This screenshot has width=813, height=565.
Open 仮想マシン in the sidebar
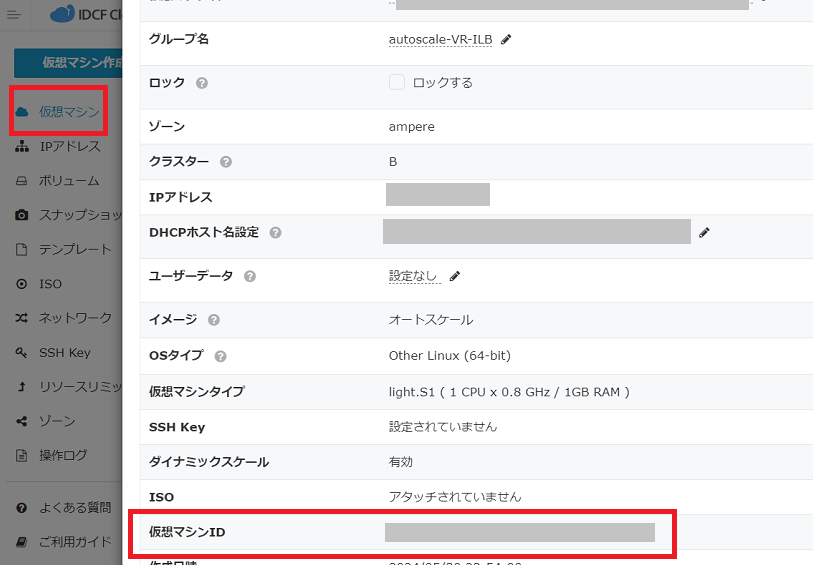click(68, 112)
